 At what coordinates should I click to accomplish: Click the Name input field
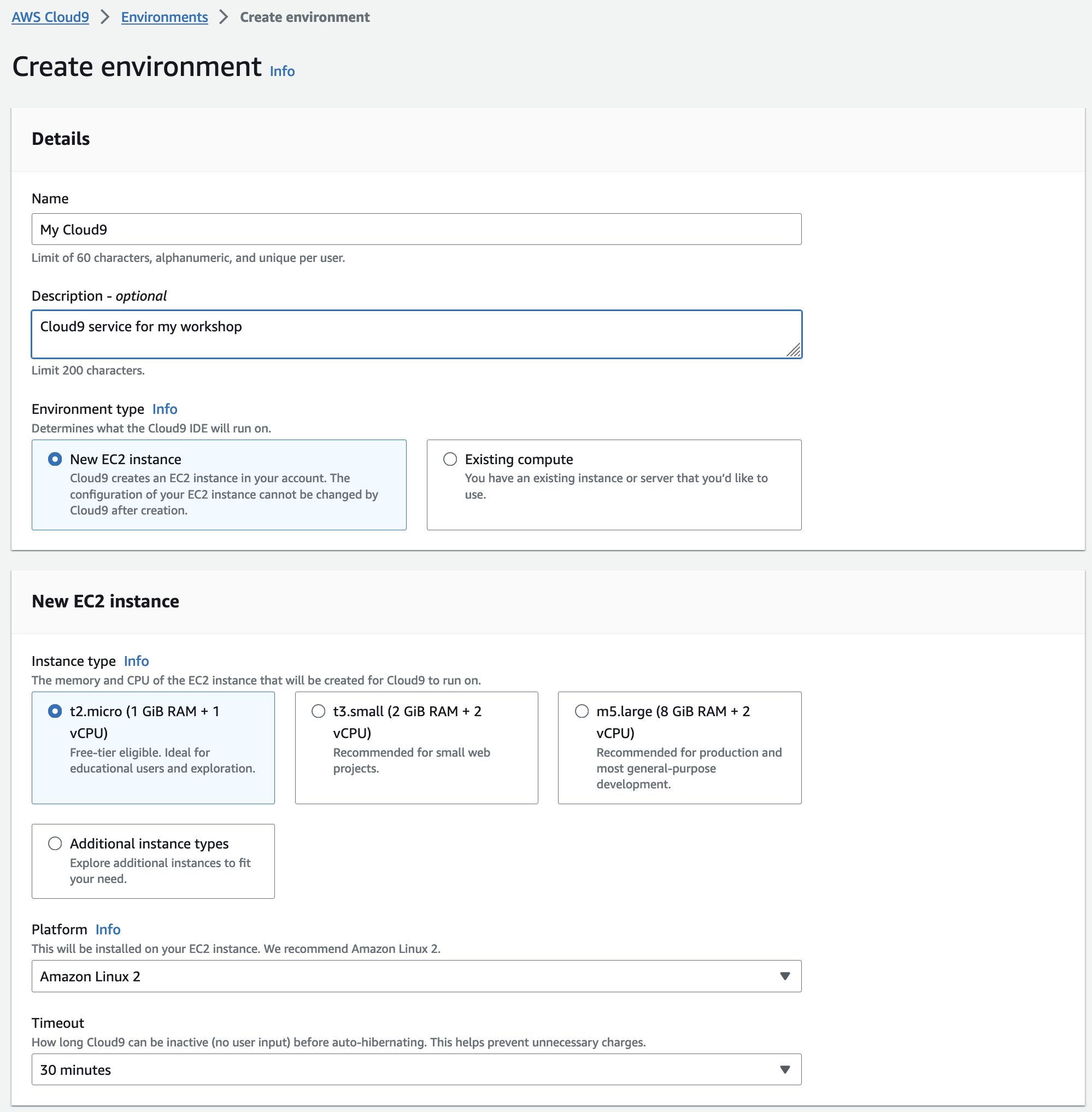[416, 230]
